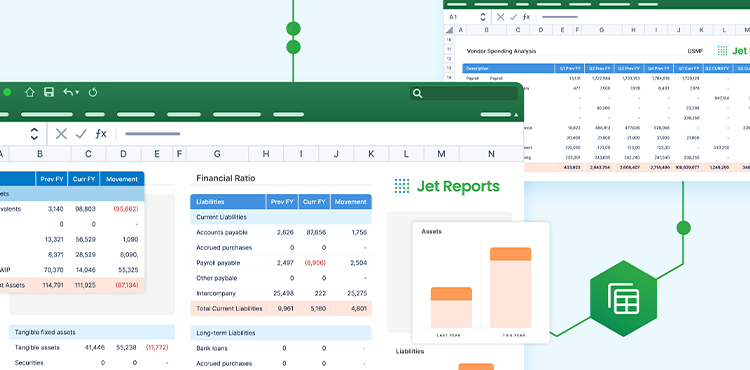Viewport: 750px width, 370px height.
Task: Select column N header in front window
Action: (491, 154)
